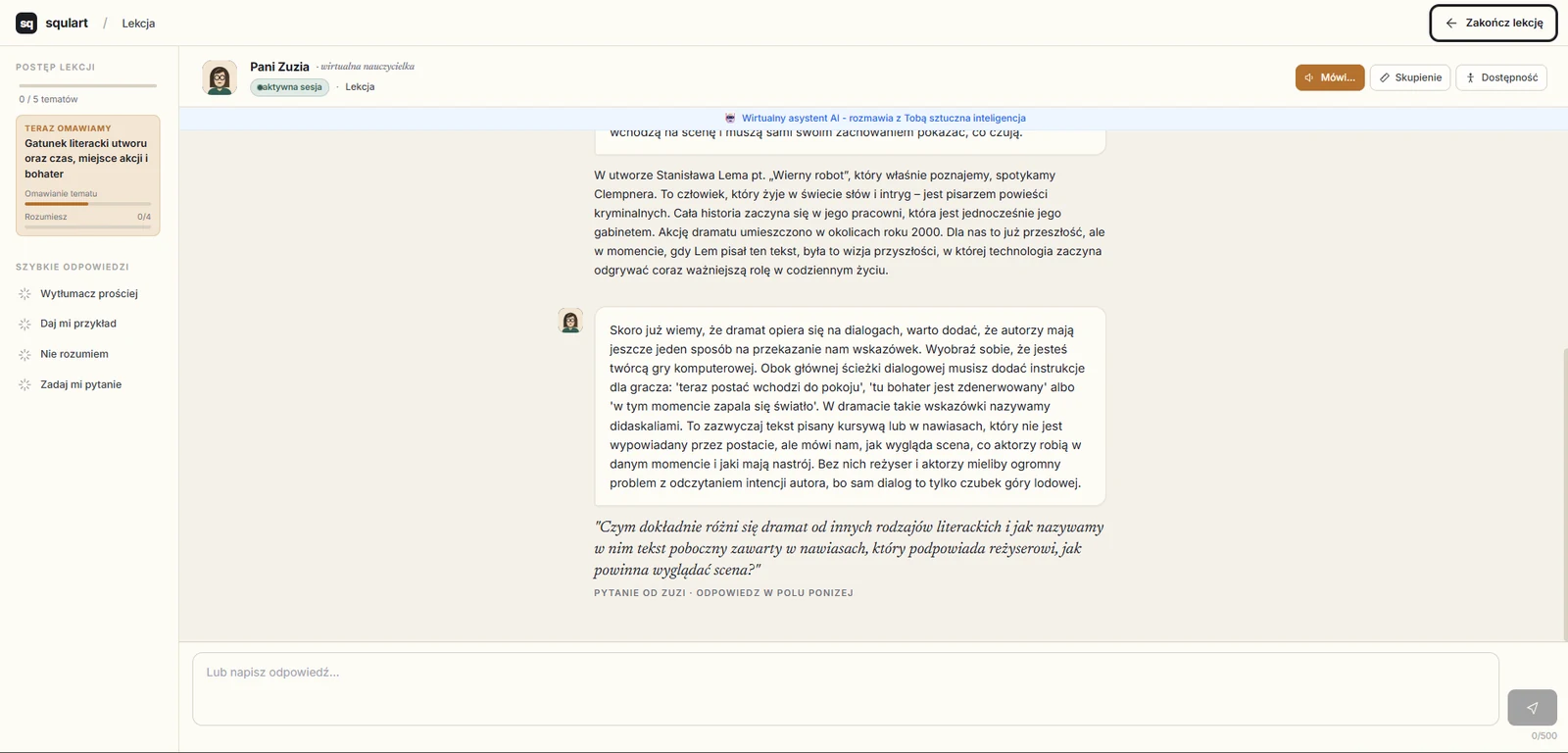Click the "Wirtualny asystent AI" banner text
This screenshot has width=1568, height=753.
coord(884,118)
